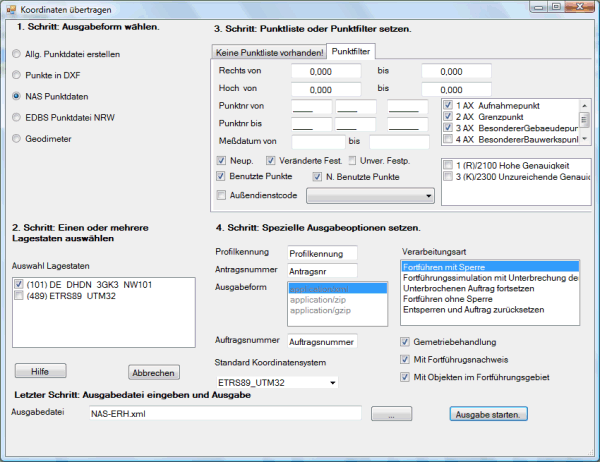The width and height of the screenshot is (600, 462).
Task: Toggle Veränderte Fest. checkbox
Action: click(x=271, y=160)
